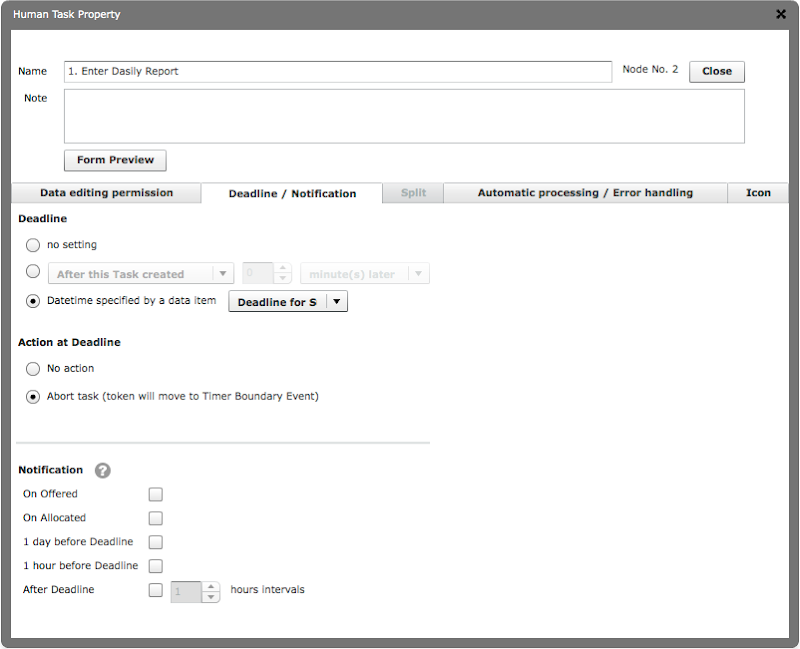This screenshot has height=649, width=800.
Task: Switch to the Data editing permission tab
Action: click(x=106, y=193)
